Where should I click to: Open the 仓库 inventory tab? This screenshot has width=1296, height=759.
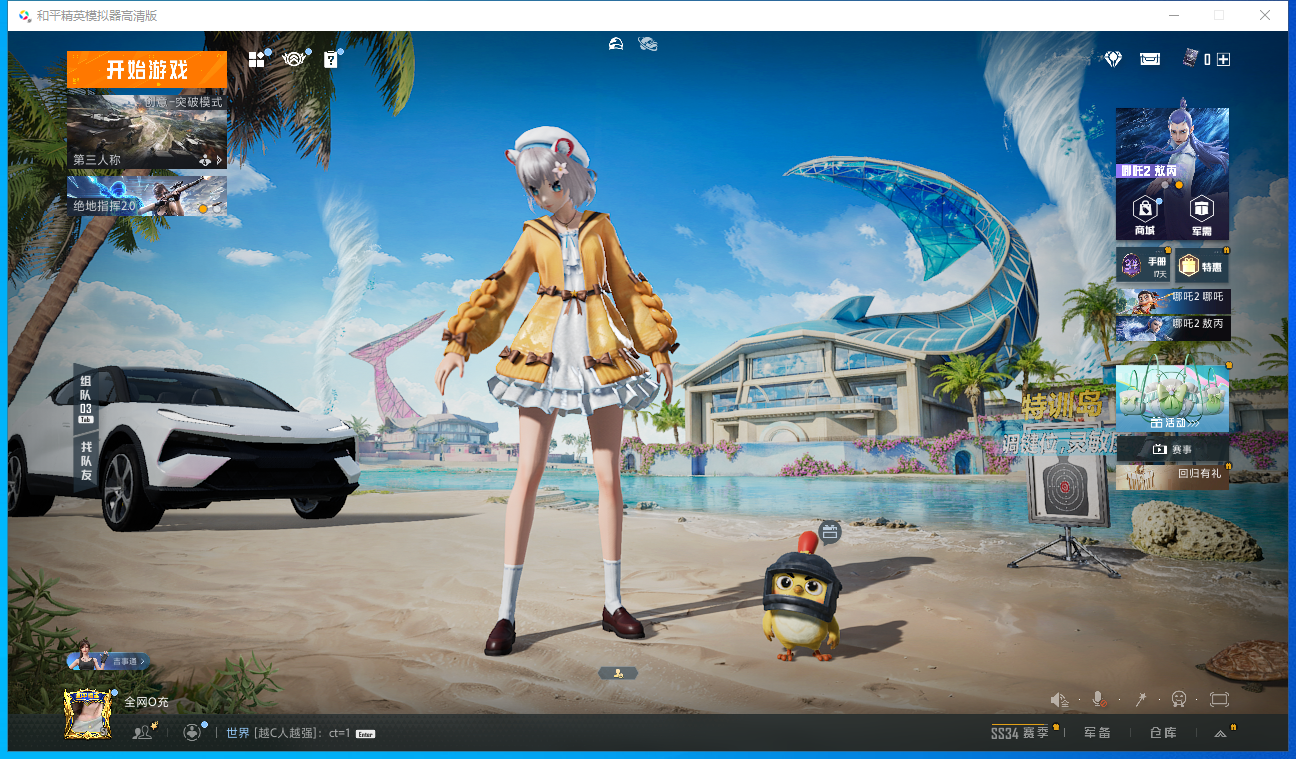coord(1163,733)
